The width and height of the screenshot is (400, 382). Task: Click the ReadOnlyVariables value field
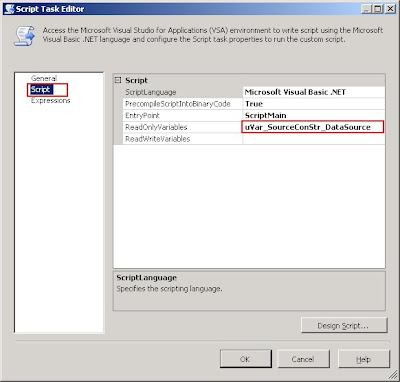(313, 127)
